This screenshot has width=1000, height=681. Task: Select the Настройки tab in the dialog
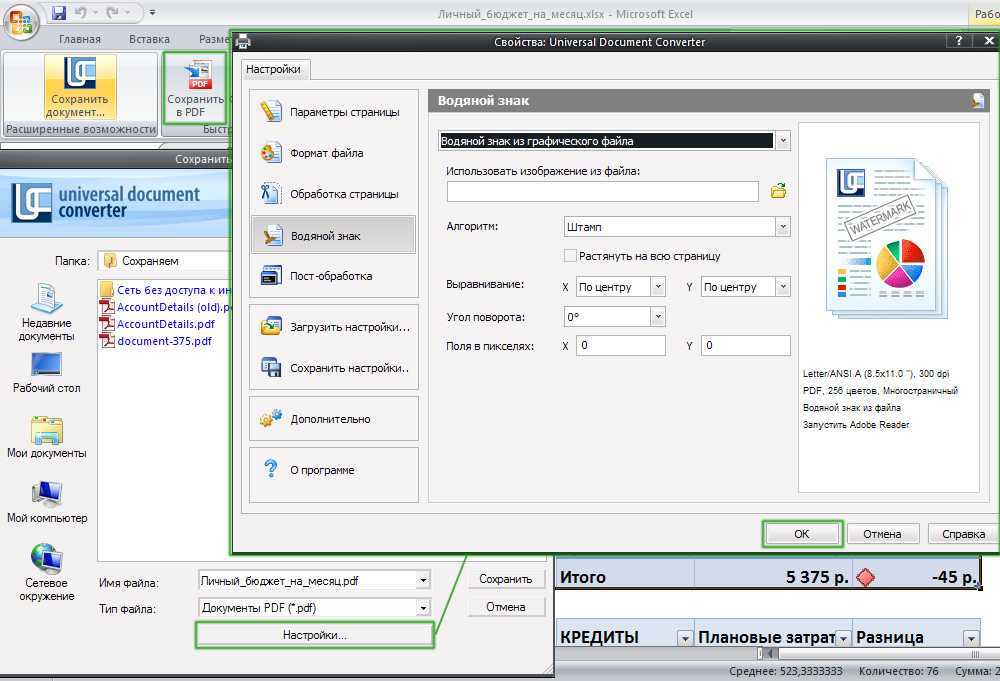pyautogui.click(x=274, y=69)
